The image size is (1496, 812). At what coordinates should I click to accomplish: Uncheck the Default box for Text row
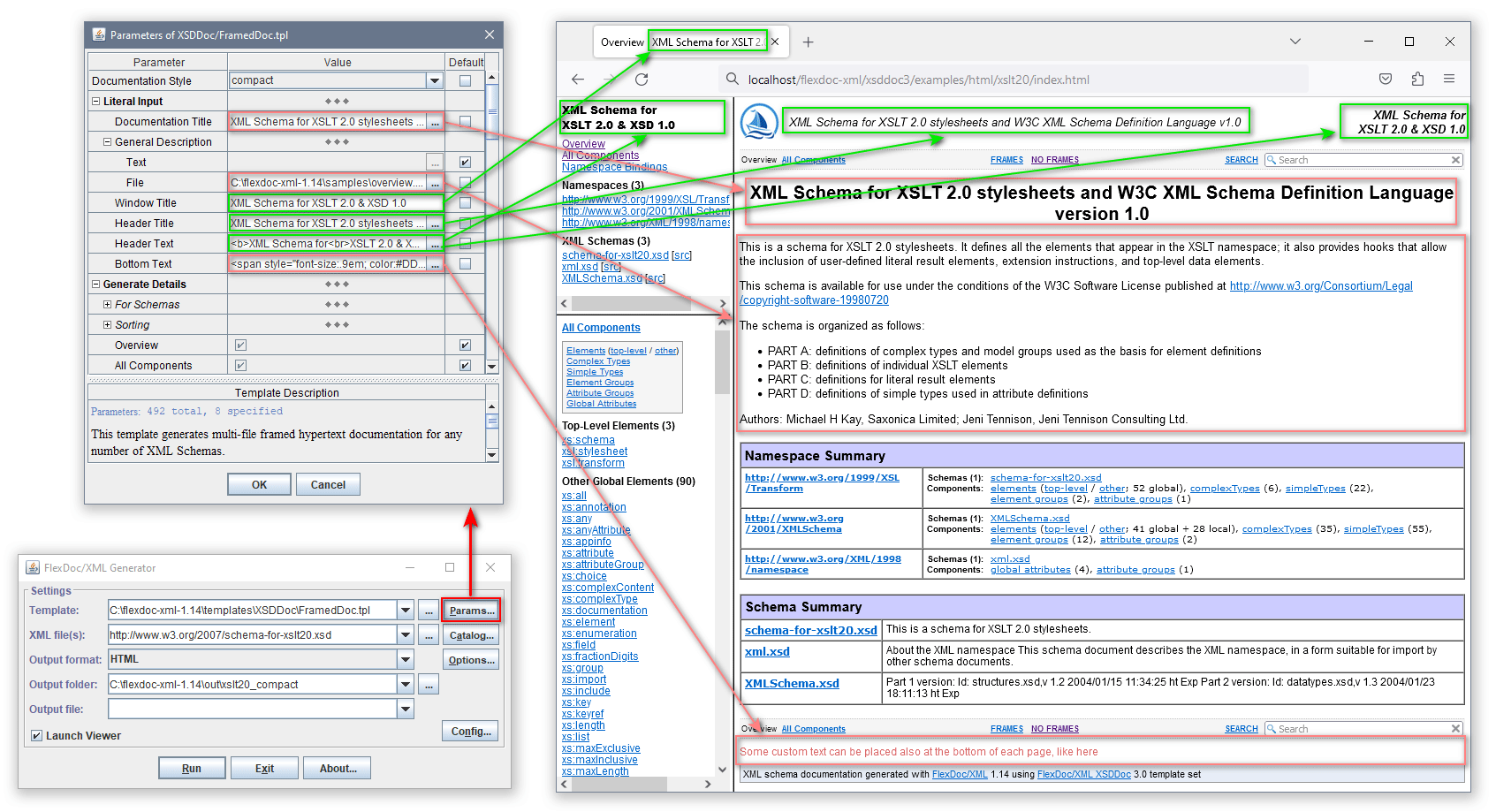pos(465,163)
